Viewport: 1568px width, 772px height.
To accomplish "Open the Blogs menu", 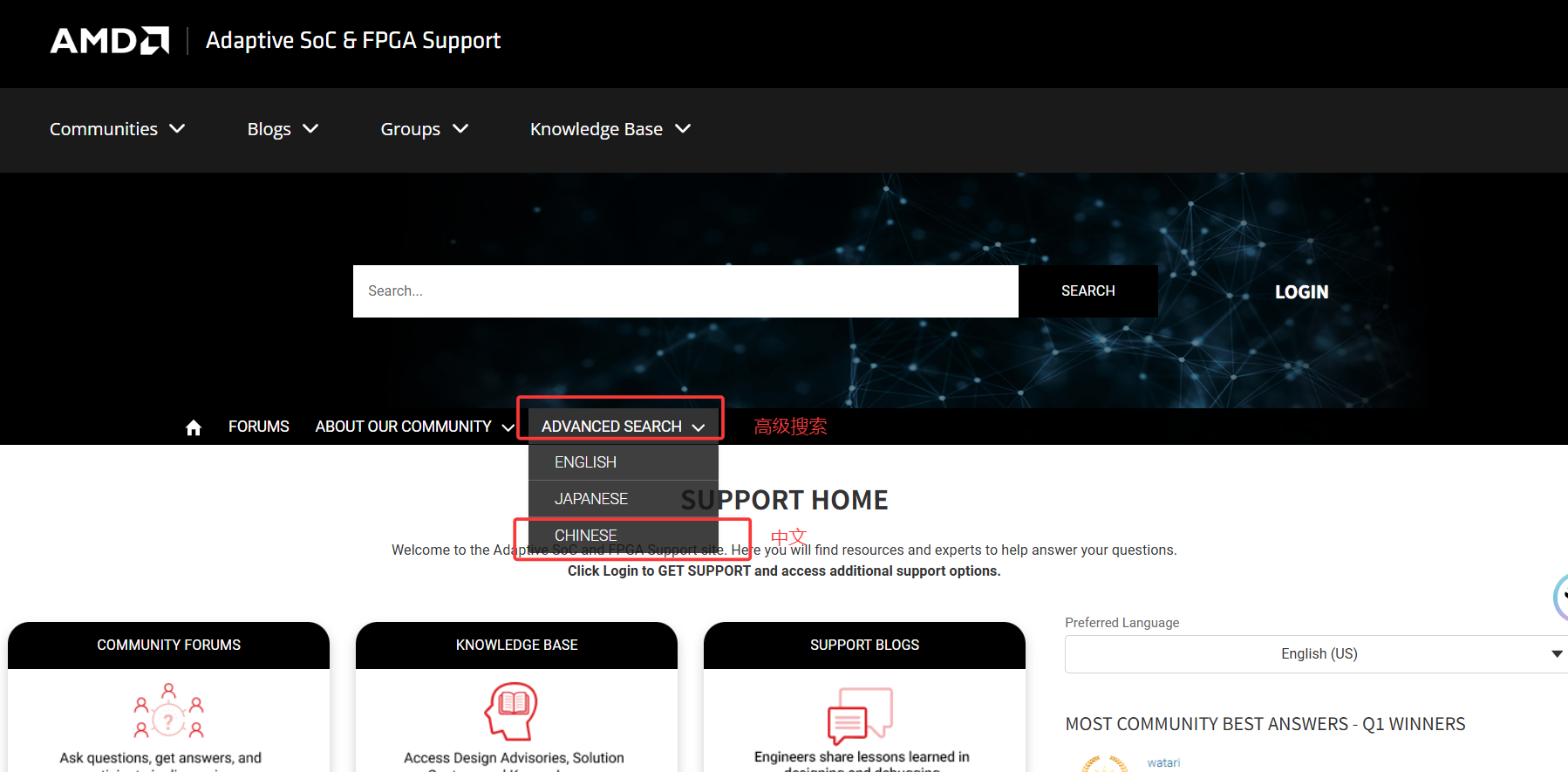I will point(283,129).
